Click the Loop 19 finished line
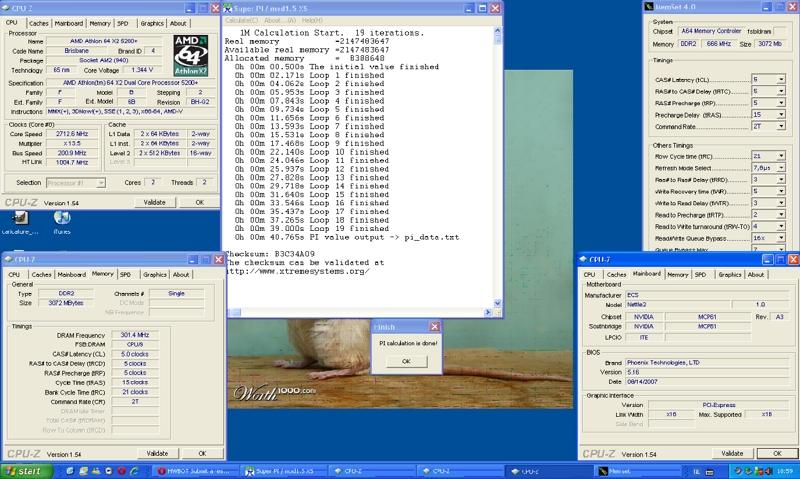800x479 pixels. coord(312,229)
